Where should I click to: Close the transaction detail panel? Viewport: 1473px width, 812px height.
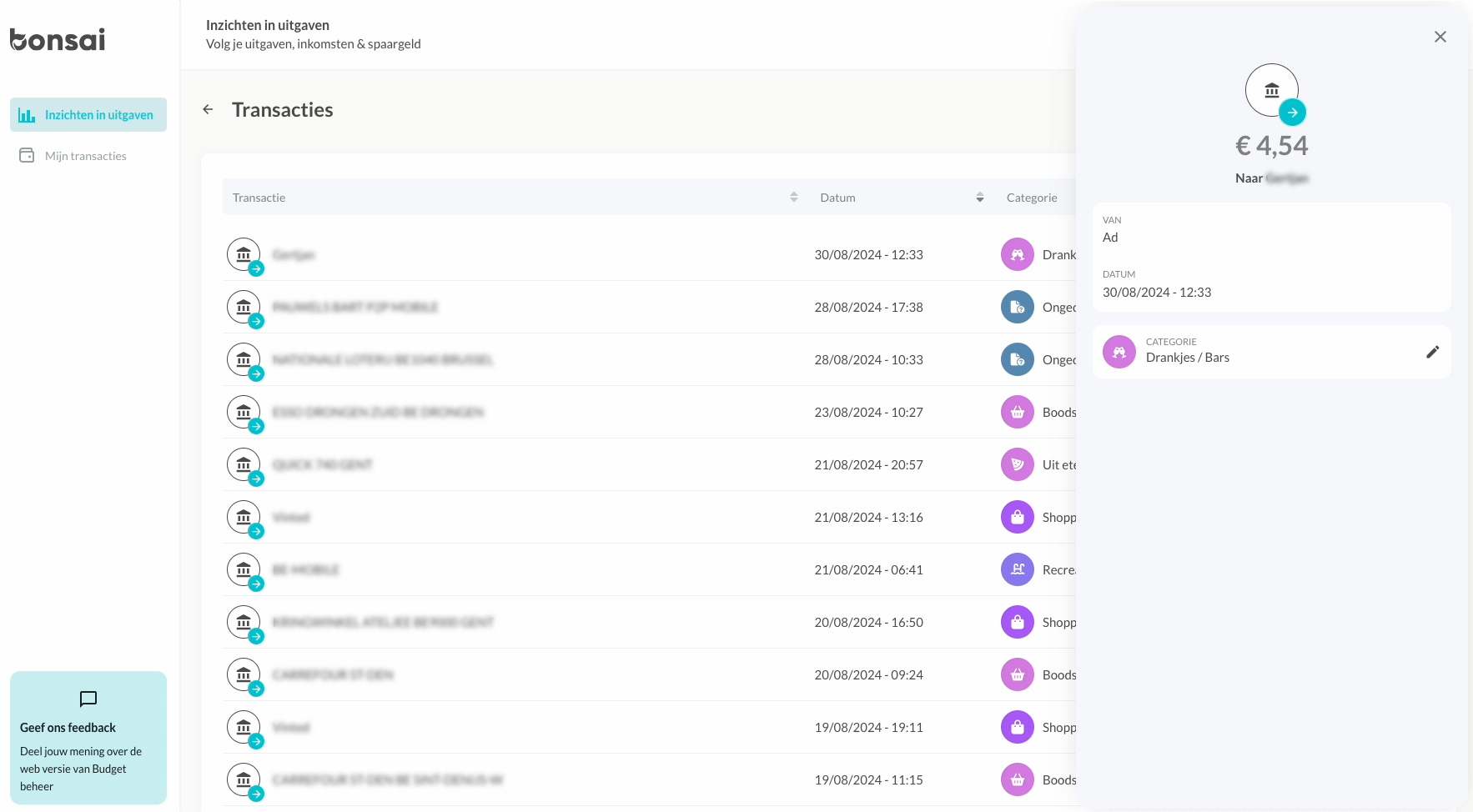point(1440,37)
